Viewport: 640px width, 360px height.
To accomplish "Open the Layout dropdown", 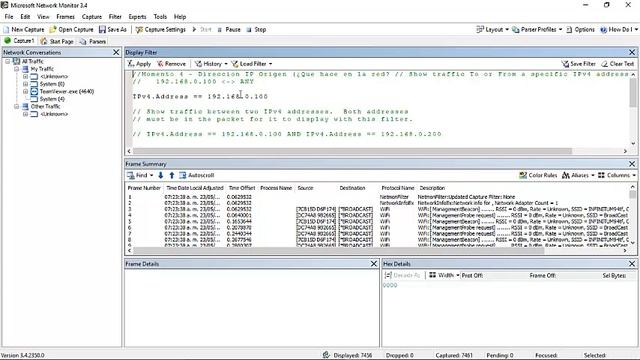I will coord(492,29).
